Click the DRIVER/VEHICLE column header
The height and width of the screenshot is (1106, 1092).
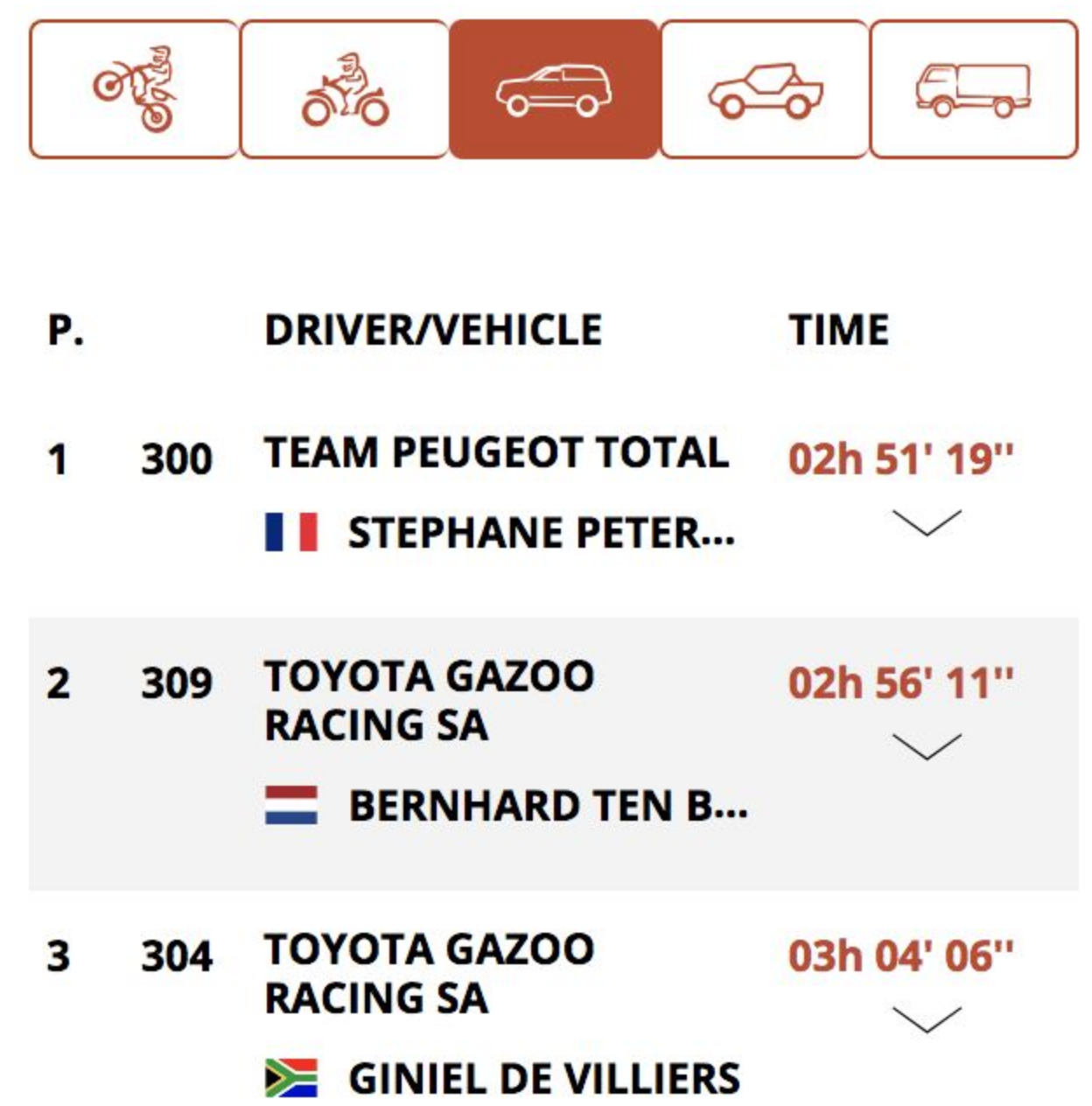[x=433, y=330]
